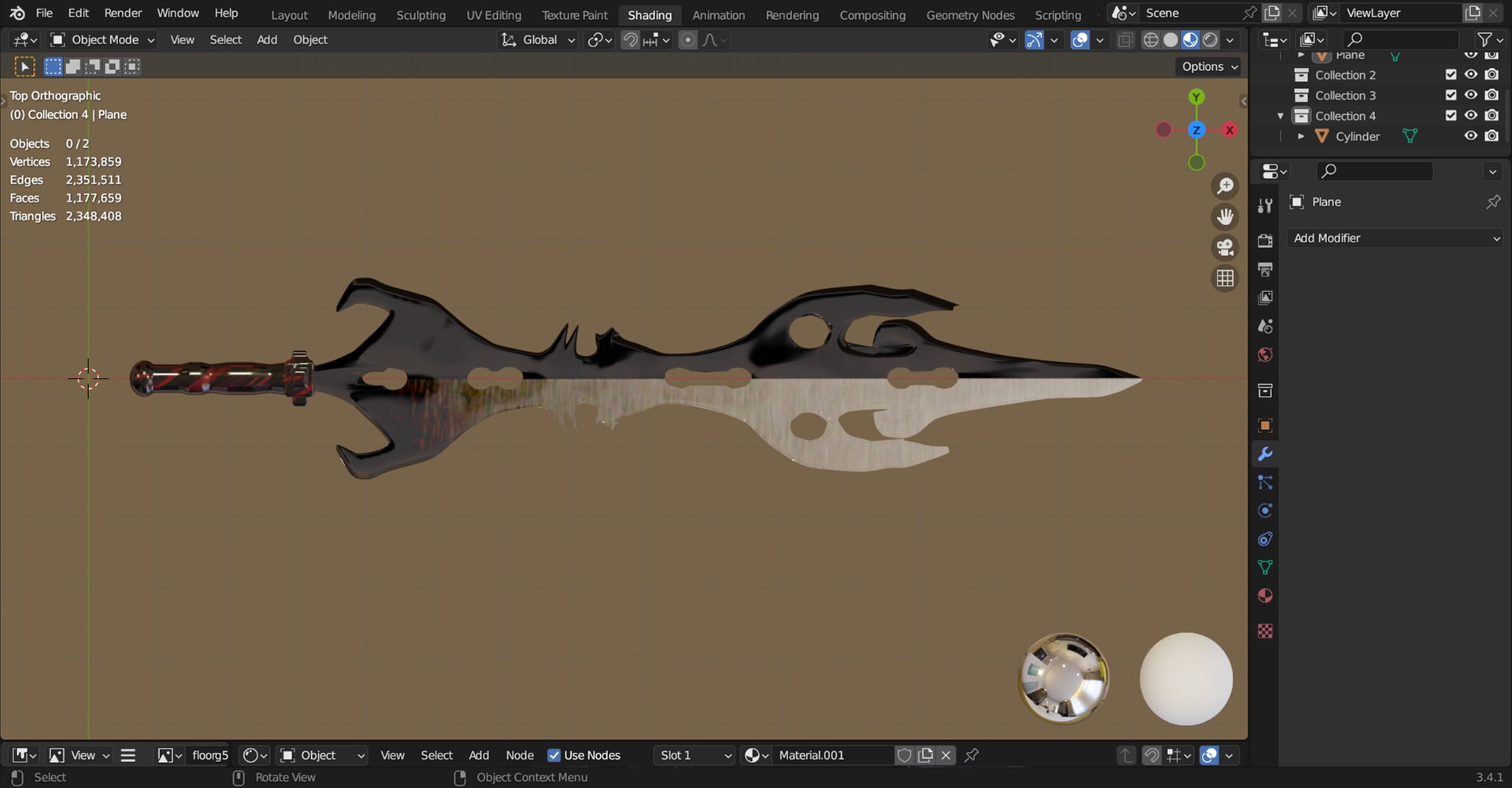Viewport: 1512px width, 788px height.
Task: Switch orthographic/perspective with the grid icon
Action: (x=1225, y=279)
